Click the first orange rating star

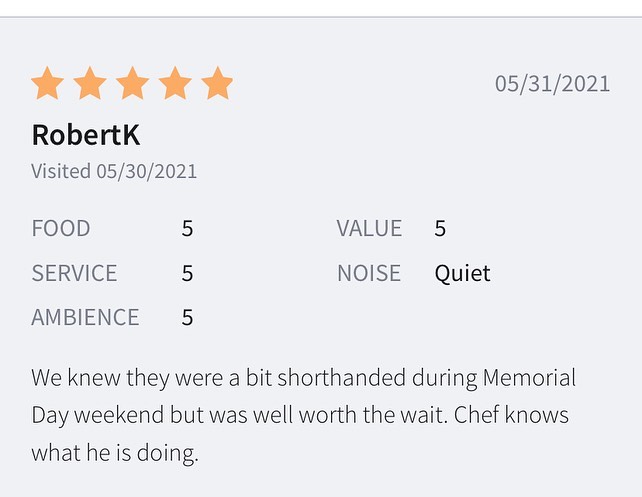[x=47, y=84]
